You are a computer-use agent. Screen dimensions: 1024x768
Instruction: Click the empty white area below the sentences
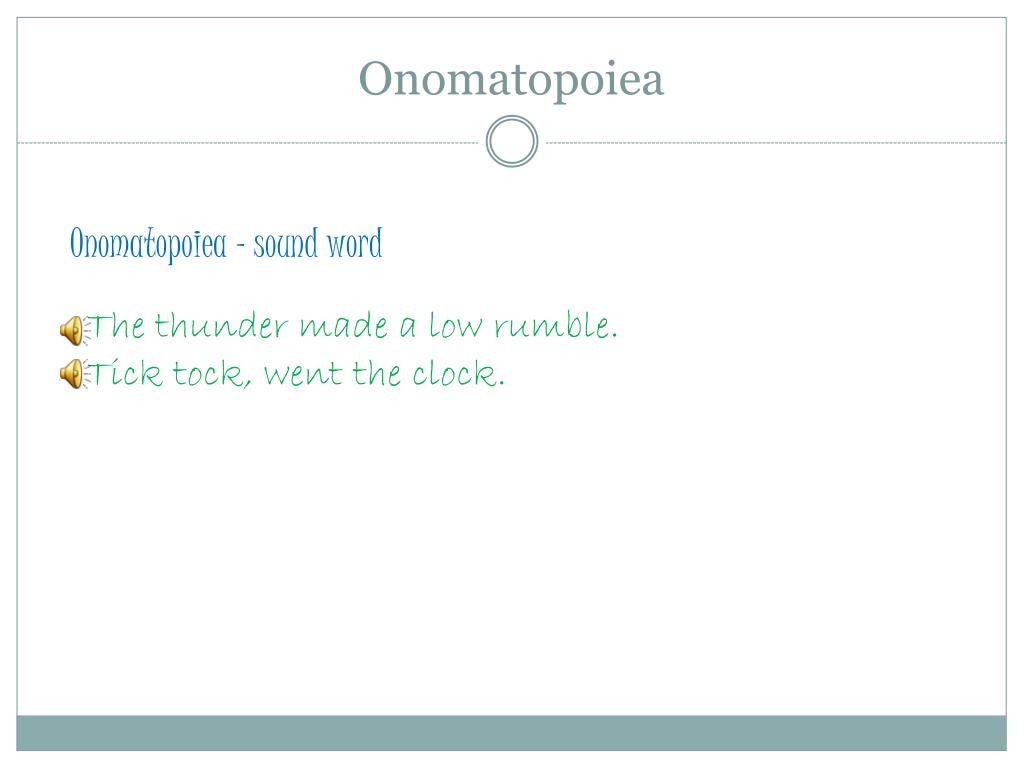tap(511, 555)
